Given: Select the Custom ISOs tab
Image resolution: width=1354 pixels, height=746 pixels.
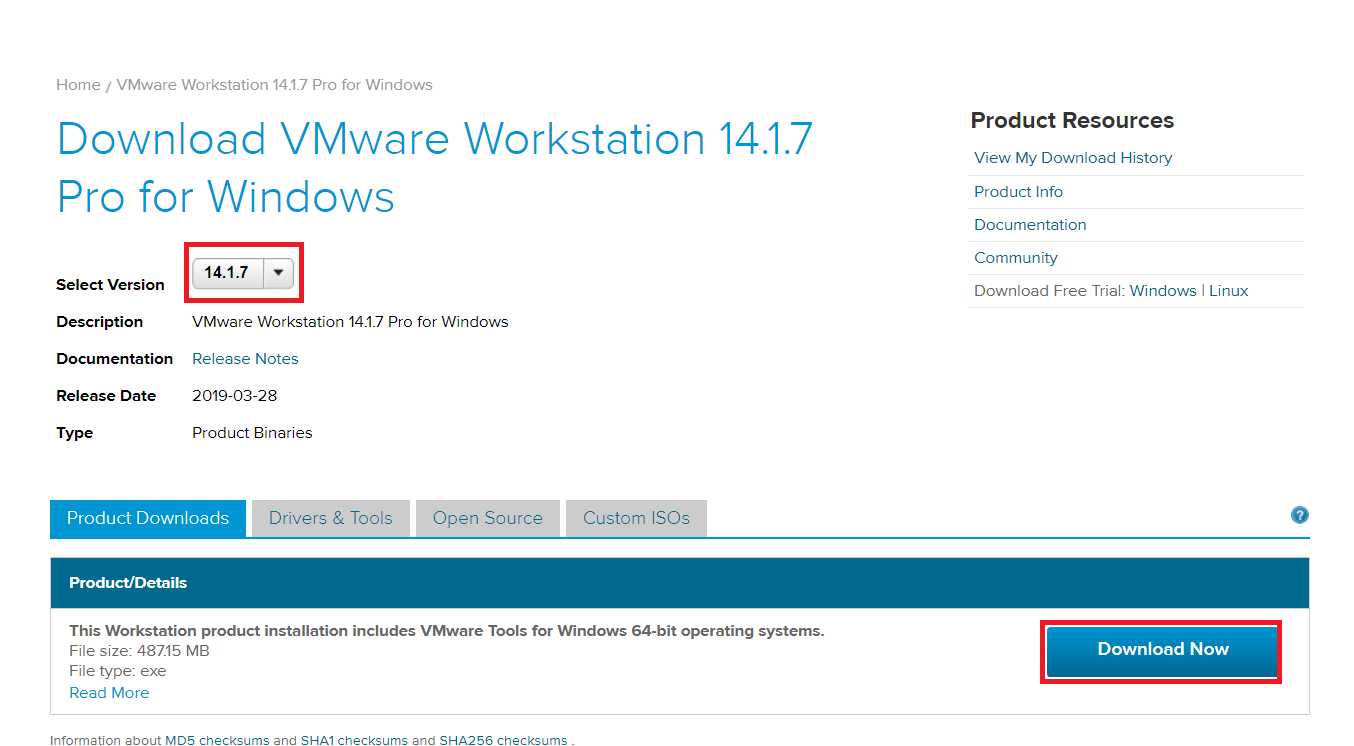Looking at the screenshot, I should (x=636, y=518).
